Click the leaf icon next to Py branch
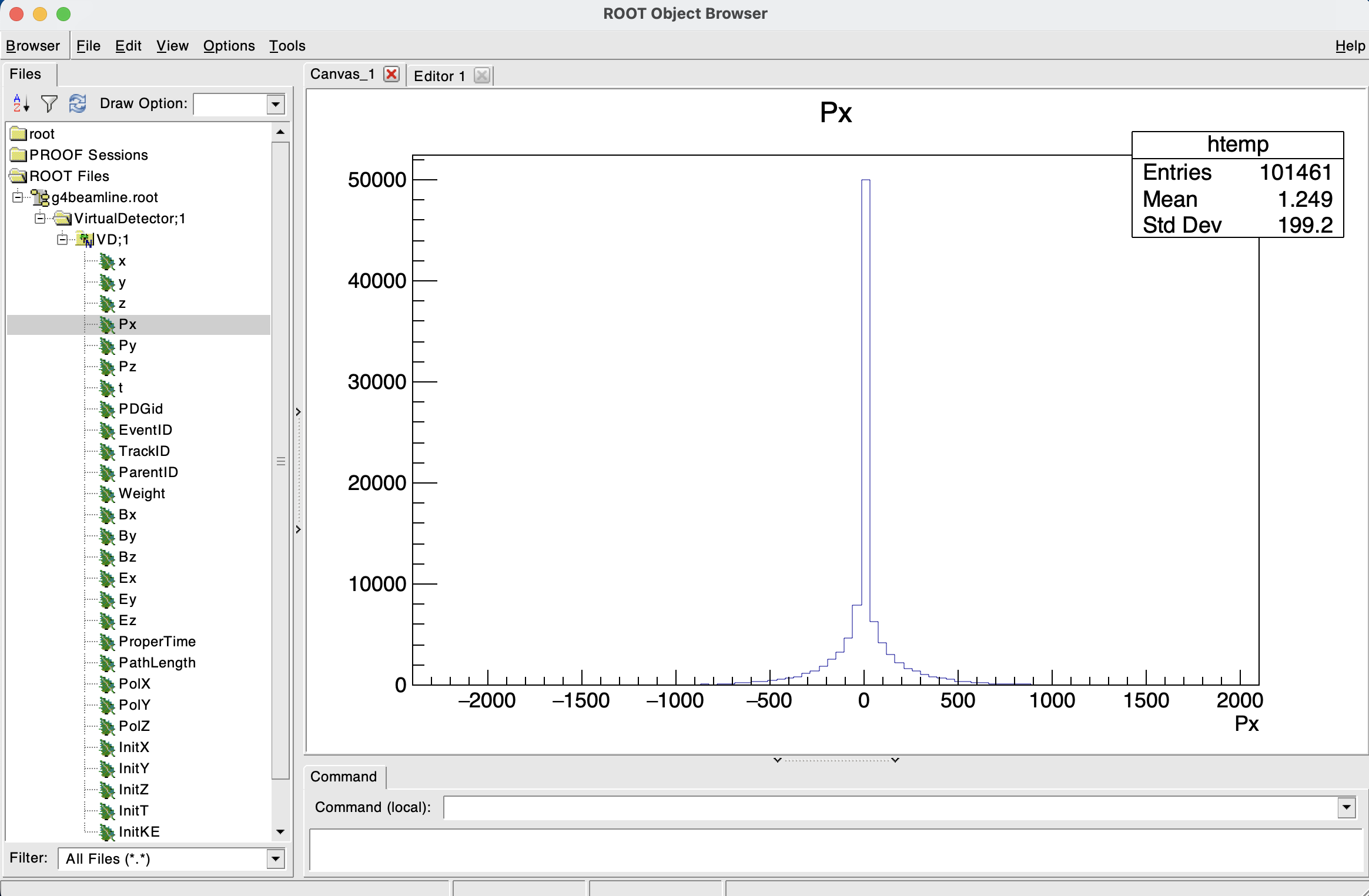1369x896 pixels. click(107, 345)
